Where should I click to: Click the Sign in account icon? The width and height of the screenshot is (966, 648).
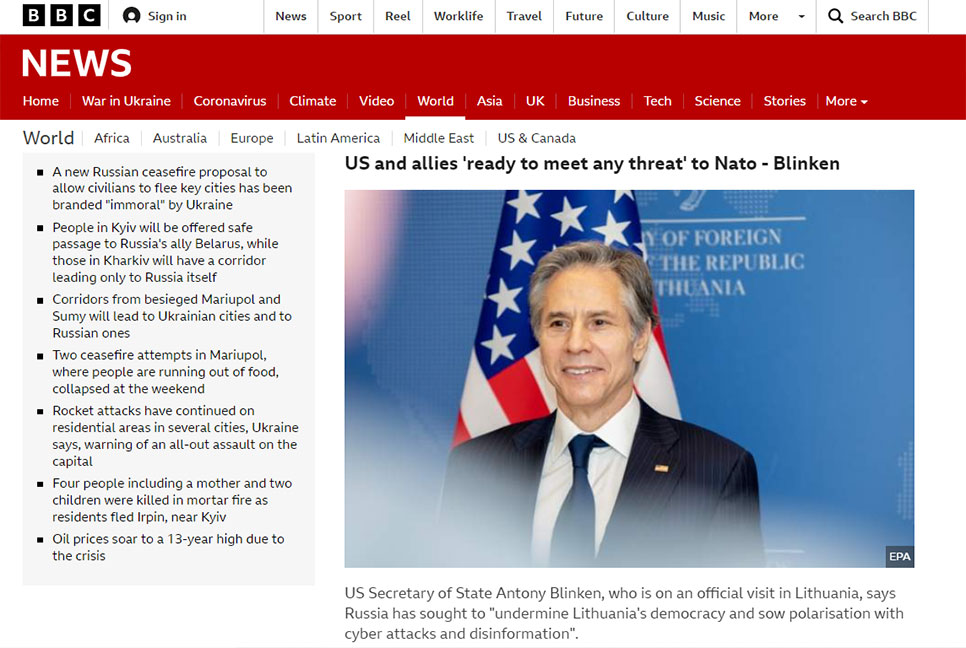(x=131, y=15)
